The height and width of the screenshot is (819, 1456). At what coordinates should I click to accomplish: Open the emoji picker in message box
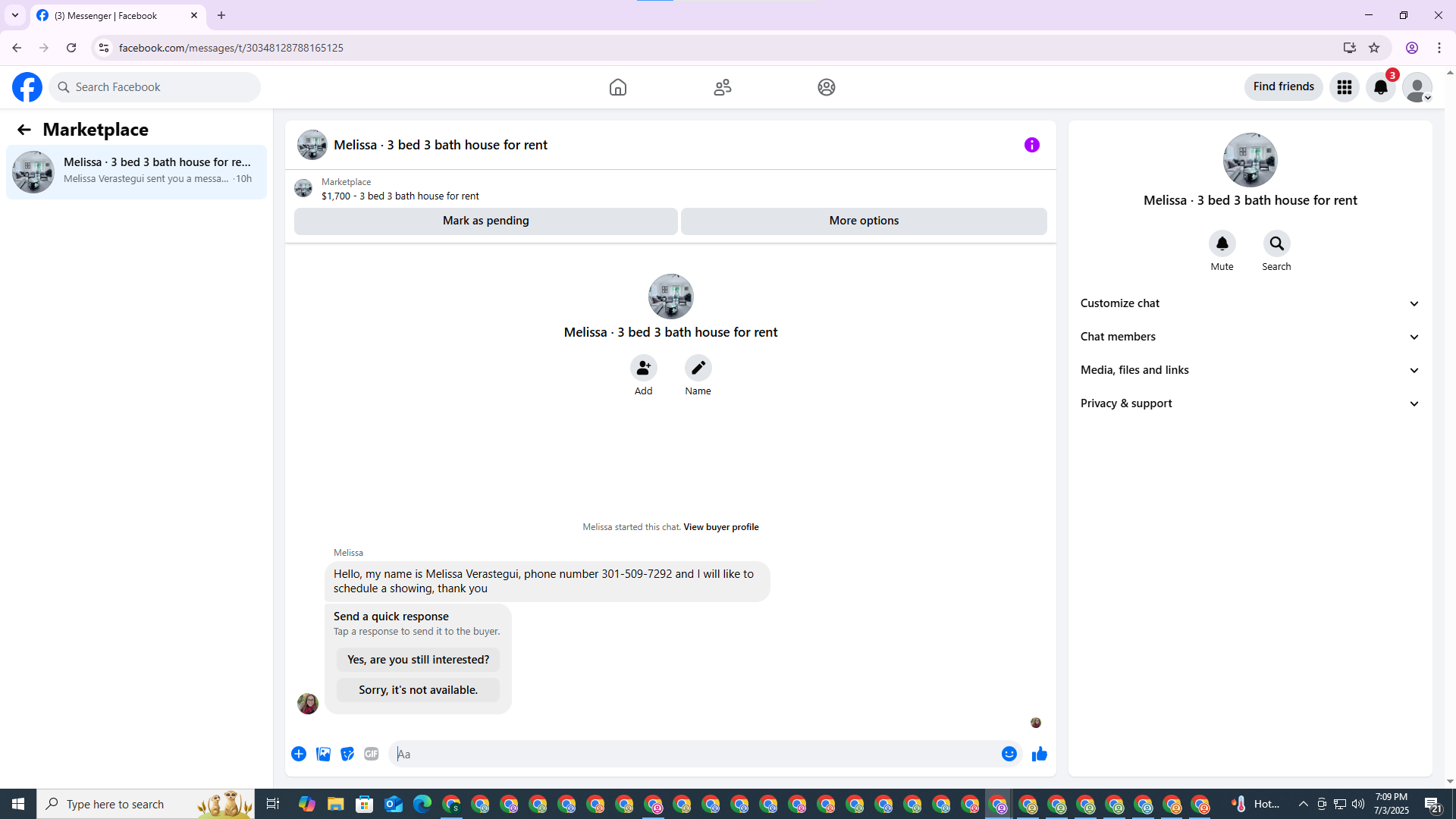pyautogui.click(x=1009, y=754)
